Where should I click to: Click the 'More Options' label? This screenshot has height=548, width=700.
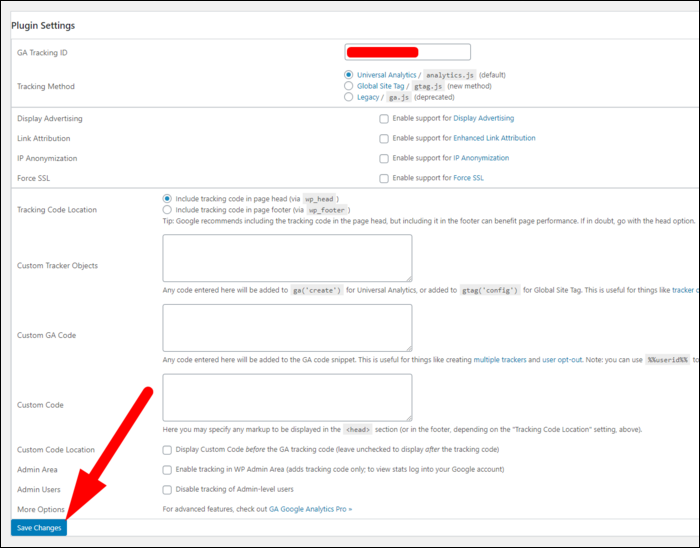[x=41, y=509]
